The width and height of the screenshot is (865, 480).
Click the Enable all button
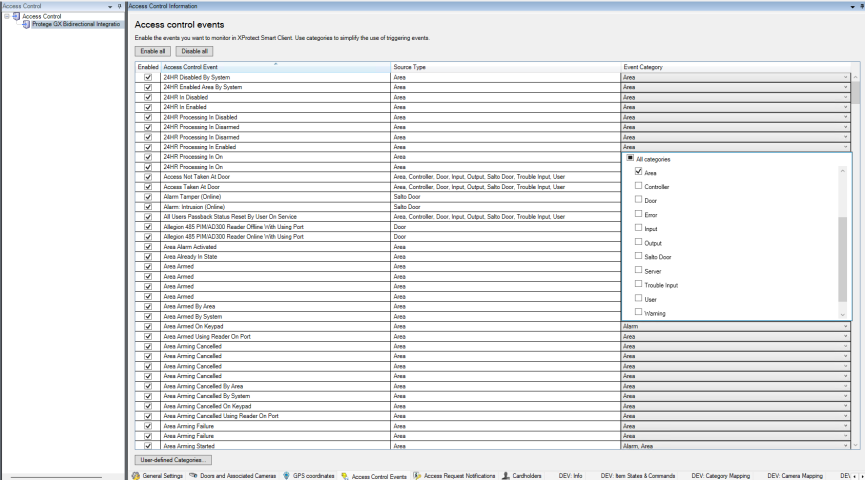[152, 50]
